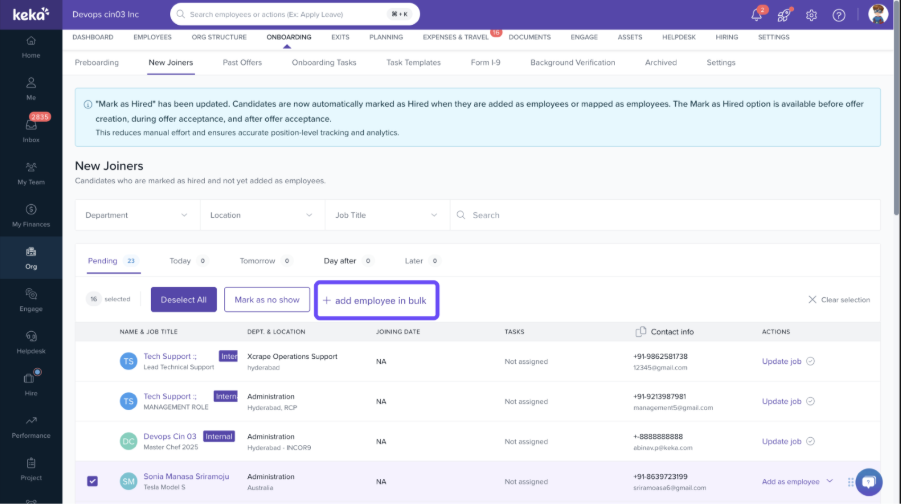Viewport: 901px width, 504px height.
Task: Click the Deselect All button
Action: pos(184,299)
